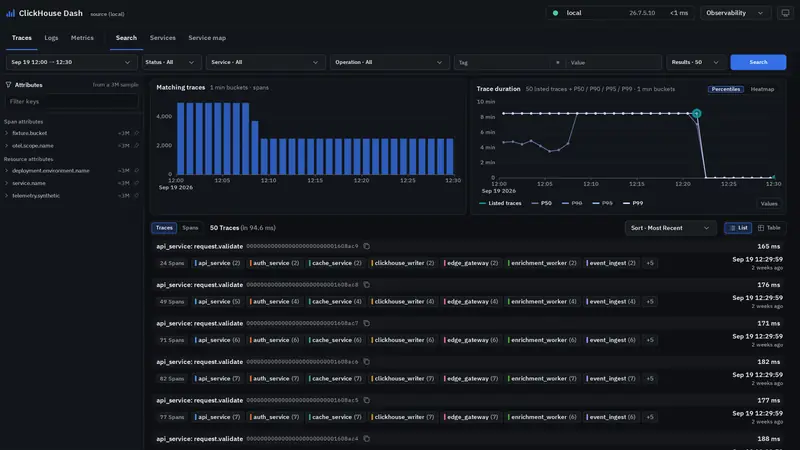Copy trace ID ending in 1608ac4
The width and height of the screenshot is (800, 450).
366,439
